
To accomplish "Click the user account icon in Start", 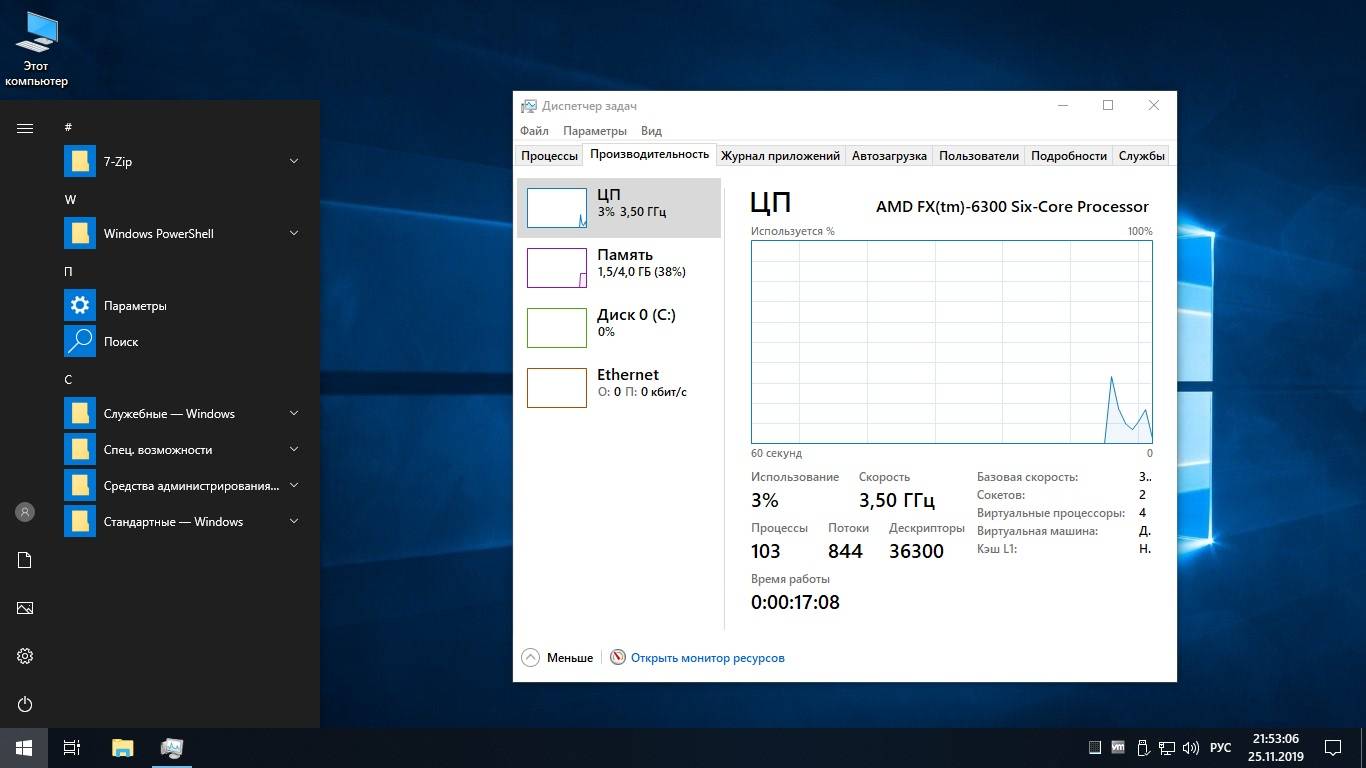I will tap(25, 512).
